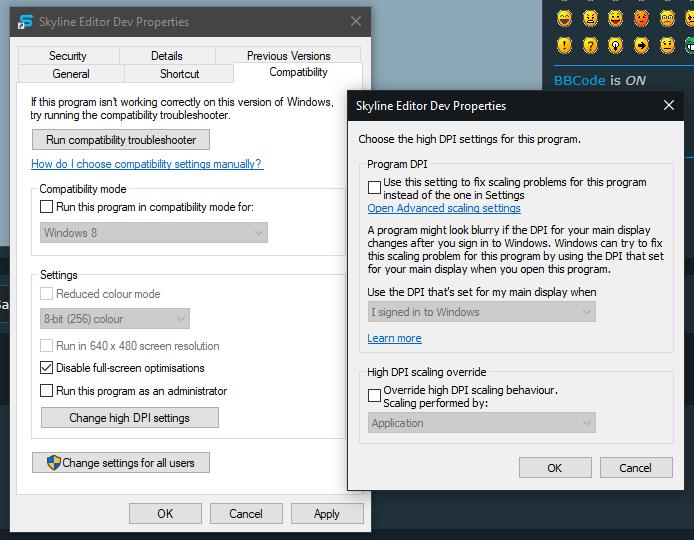Insert the open-mouth happy smiley

[616, 19]
